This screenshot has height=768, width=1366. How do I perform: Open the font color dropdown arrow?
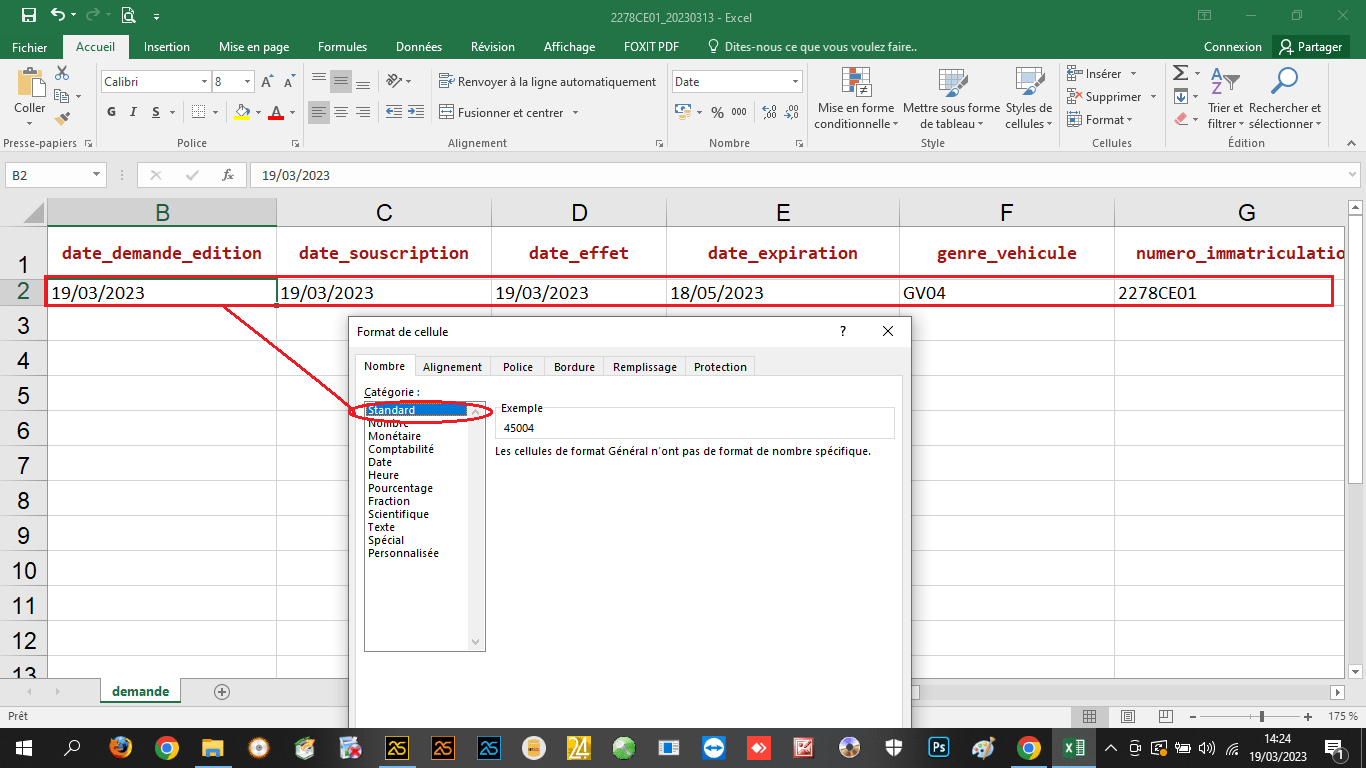290,111
